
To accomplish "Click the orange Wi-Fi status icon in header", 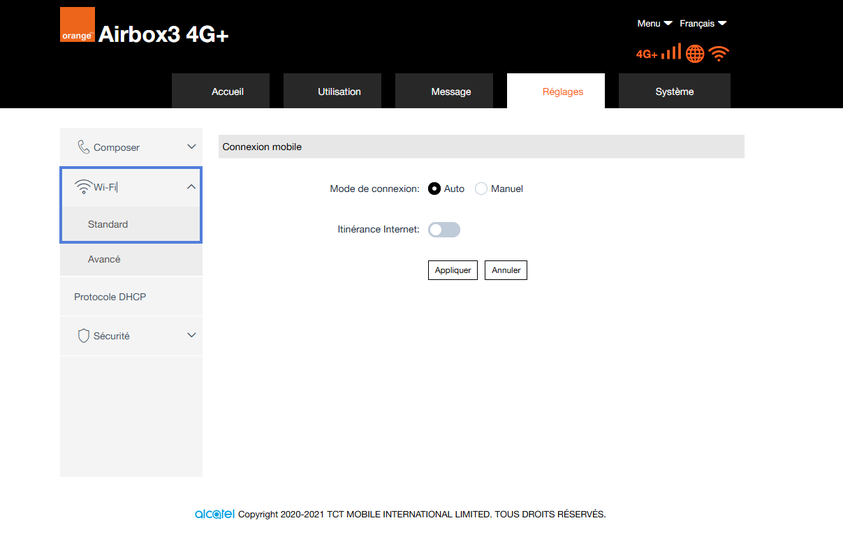I will [719, 54].
